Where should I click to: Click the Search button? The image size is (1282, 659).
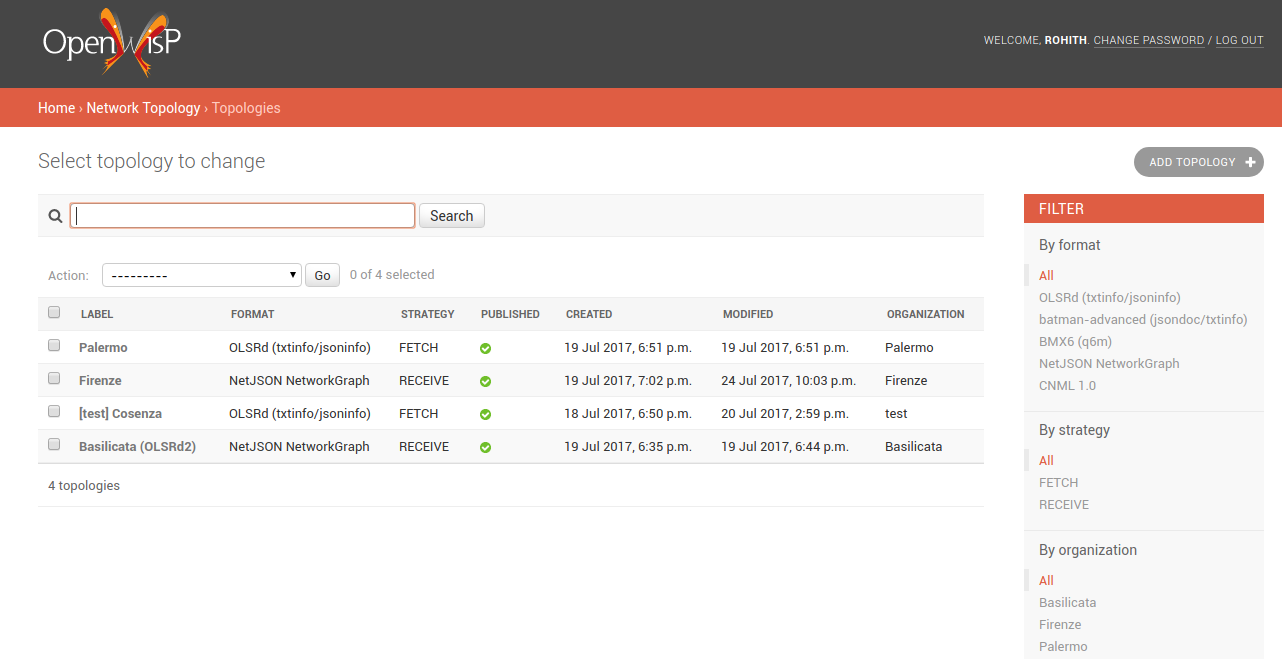(x=452, y=216)
